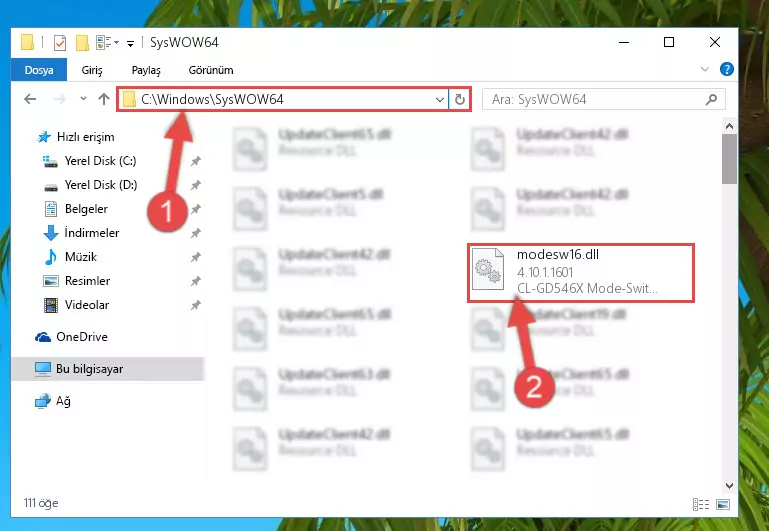Screen dimensions: 769x531
Task: Open Yerel Disk (D:) in the sidebar
Action: [x=101, y=185]
